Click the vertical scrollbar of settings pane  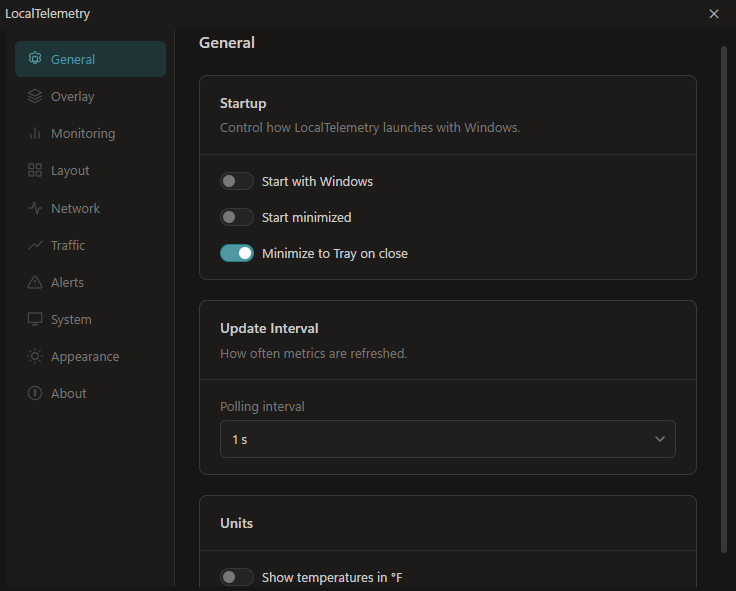point(724,299)
